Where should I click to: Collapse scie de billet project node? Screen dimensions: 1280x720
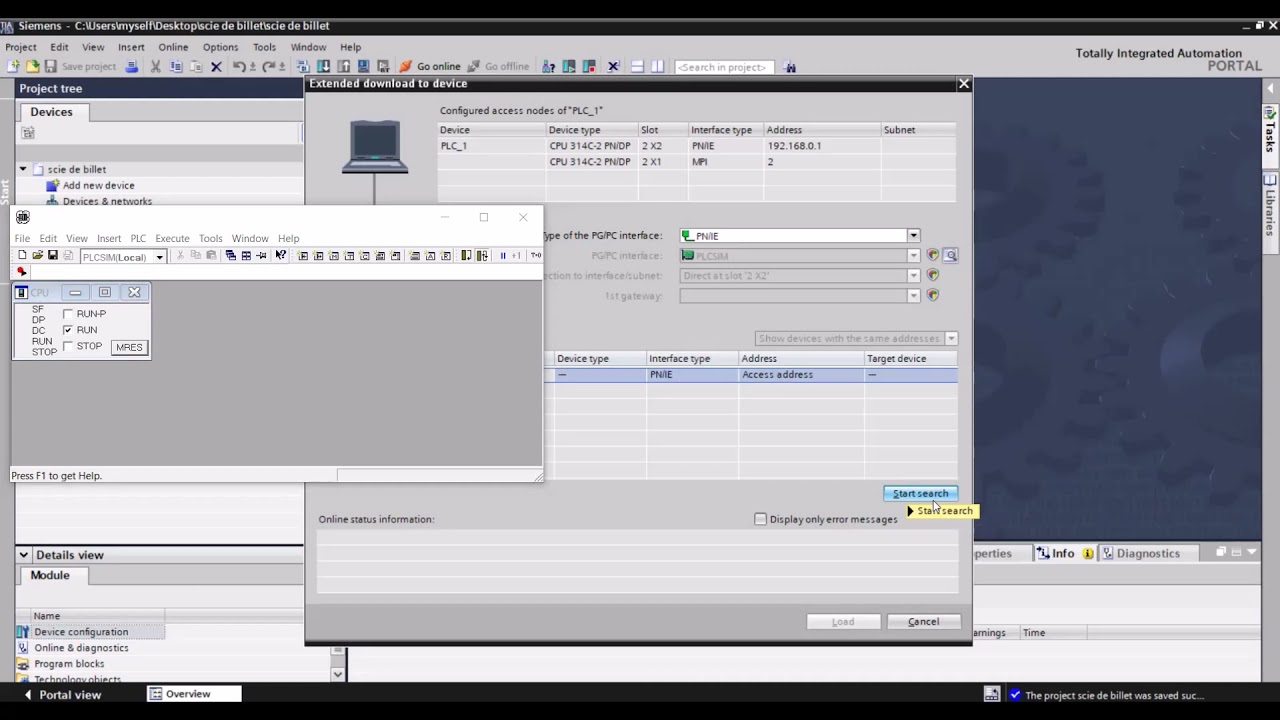pos(22,169)
